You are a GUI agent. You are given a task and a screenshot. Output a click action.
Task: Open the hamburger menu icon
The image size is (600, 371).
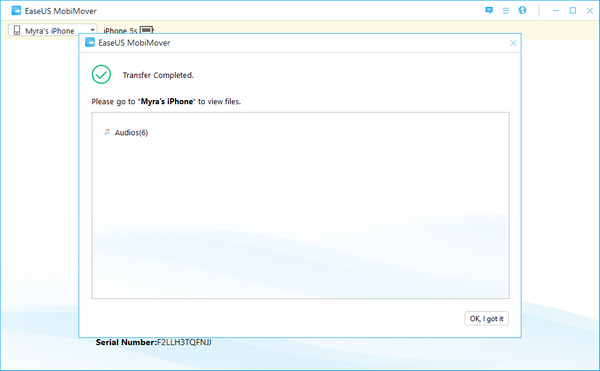505,11
